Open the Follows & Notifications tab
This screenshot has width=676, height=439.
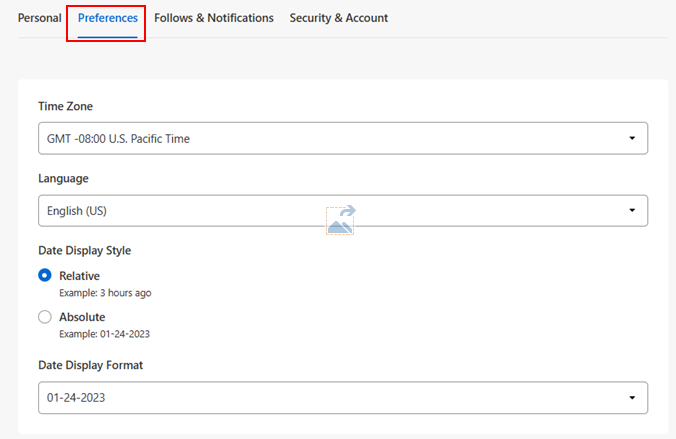[214, 18]
